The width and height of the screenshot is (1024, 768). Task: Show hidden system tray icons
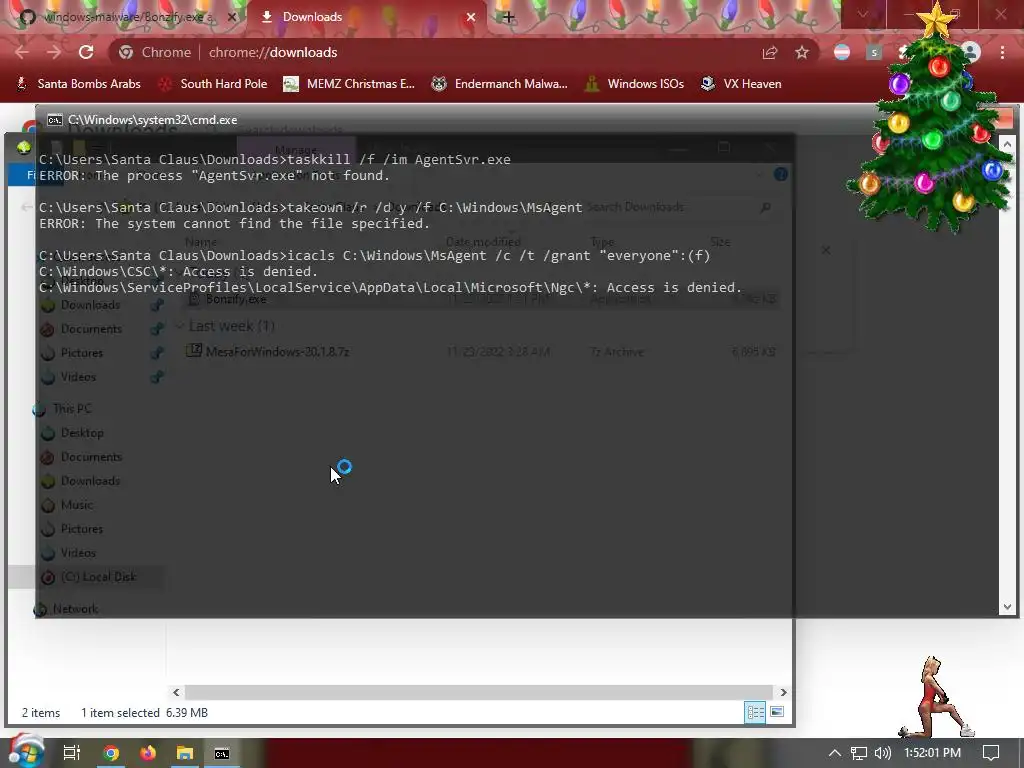tap(835, 753)
